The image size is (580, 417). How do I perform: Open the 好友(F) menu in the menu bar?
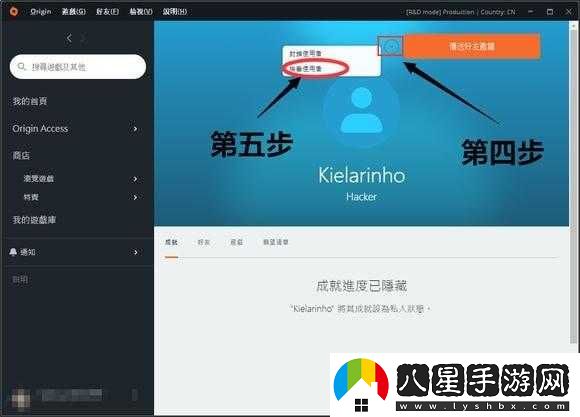point(107,12)
